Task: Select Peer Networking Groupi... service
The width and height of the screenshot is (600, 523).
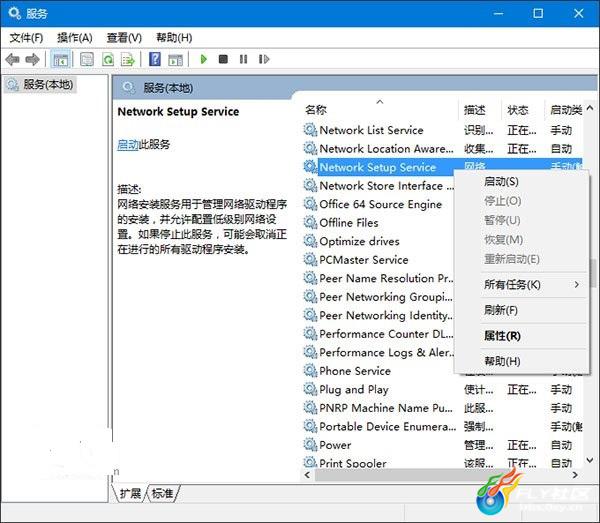Action: 386,297
